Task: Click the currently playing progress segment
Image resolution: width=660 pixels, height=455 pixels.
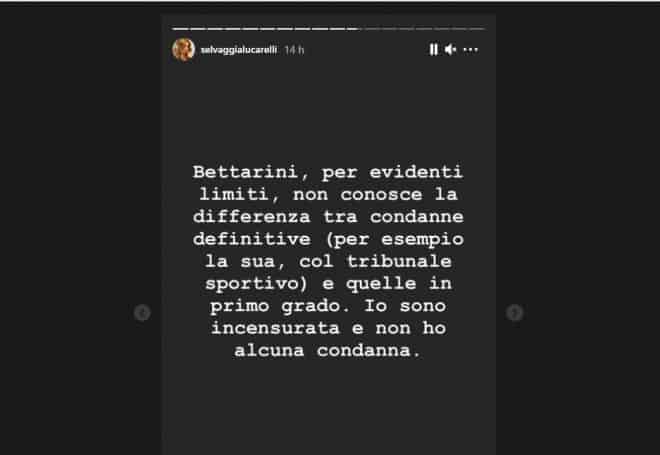Action: (x=353, y=29)
